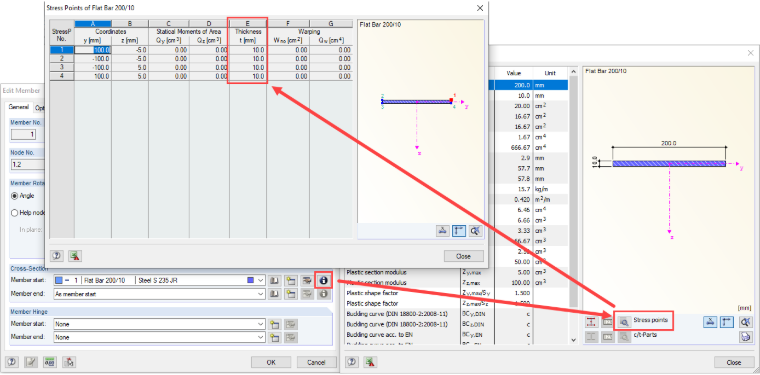Export cross-section properties to Excel
Viewport: 760px width, 375px height.
371,362
